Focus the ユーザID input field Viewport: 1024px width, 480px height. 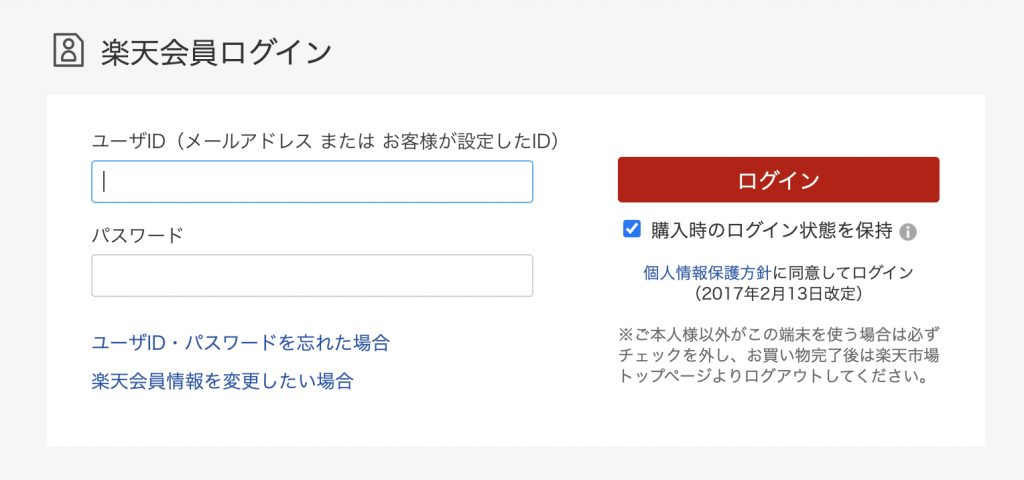312,182
